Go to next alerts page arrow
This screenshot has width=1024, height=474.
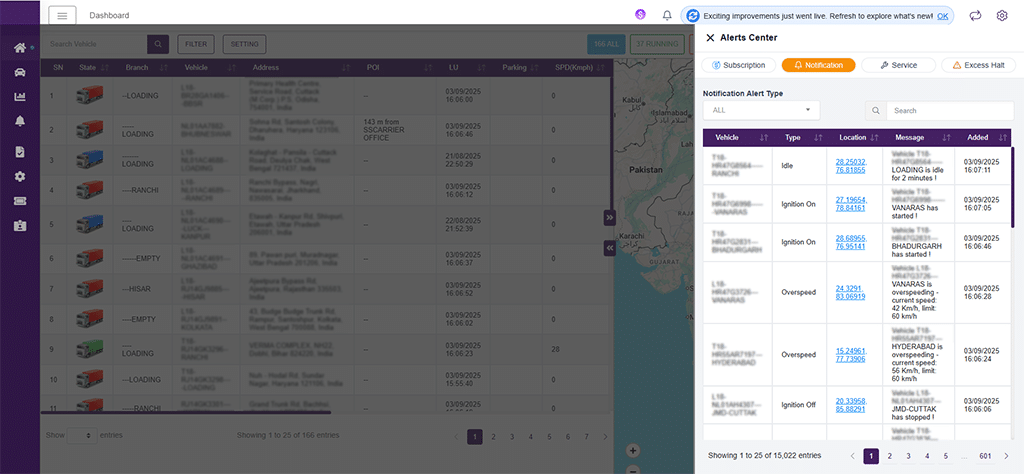[1006, 456]
